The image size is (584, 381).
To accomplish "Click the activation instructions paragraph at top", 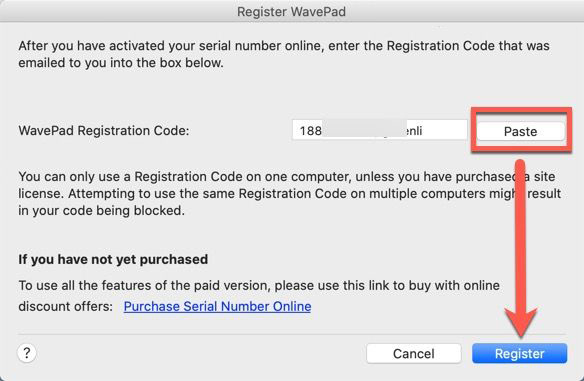I will point(284,54).
